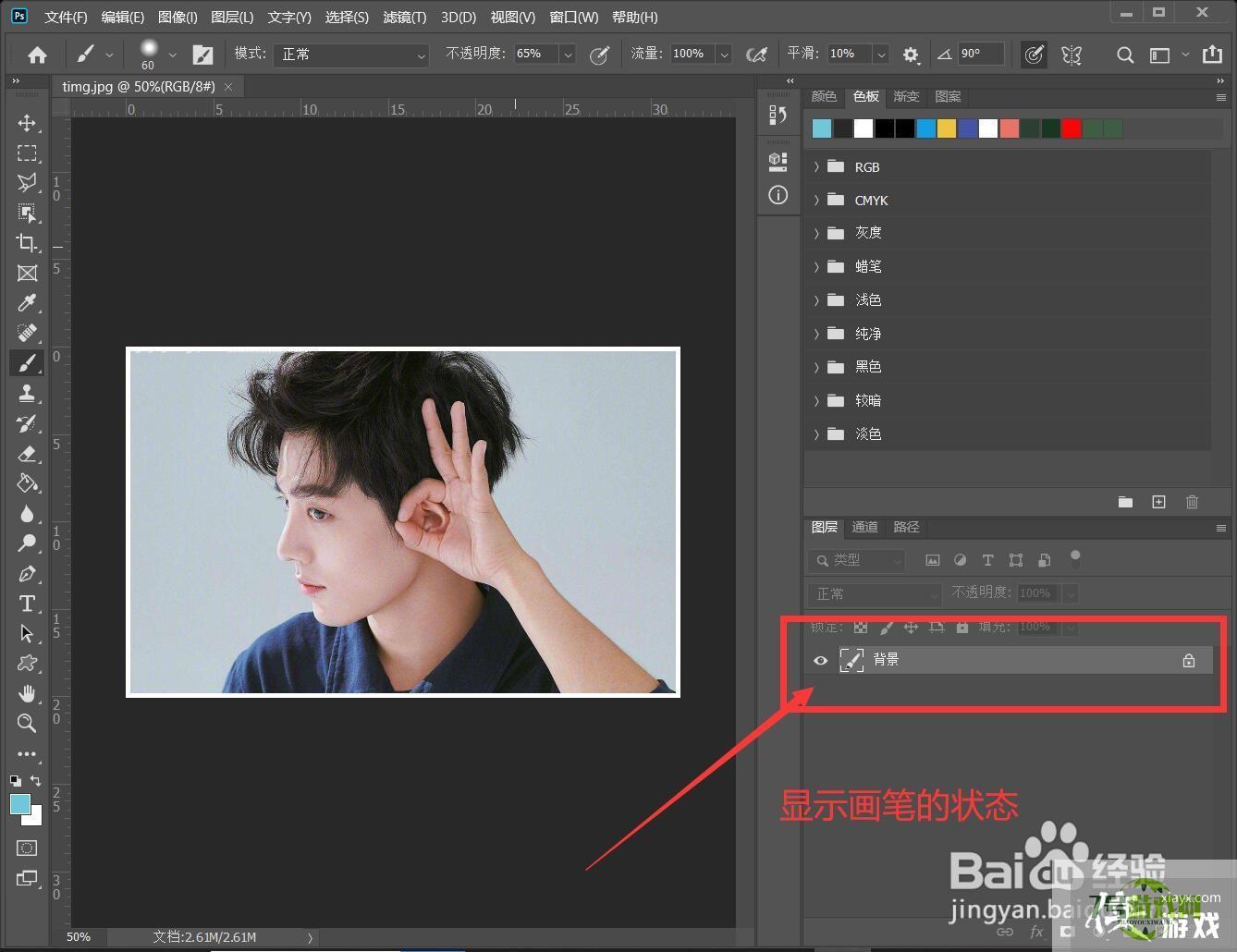The height and width of the screenshot is (952, 1237).
Task: Toggle the brush settings panel button
Action: pos(202,55)
